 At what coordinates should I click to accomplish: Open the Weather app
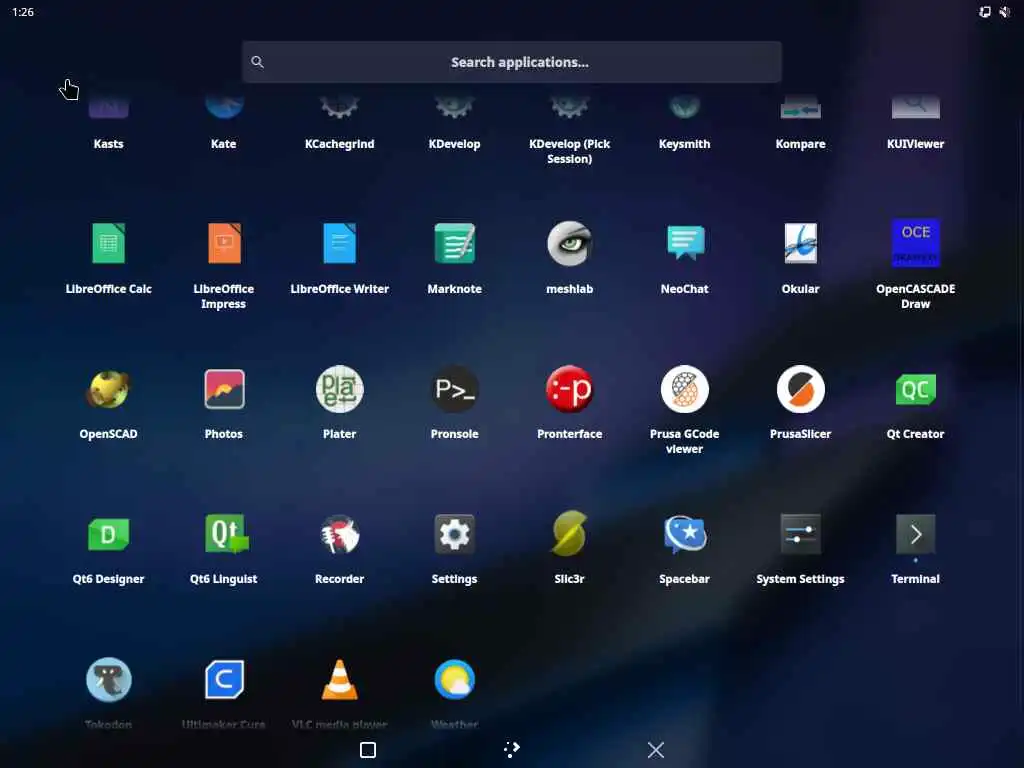455,694
